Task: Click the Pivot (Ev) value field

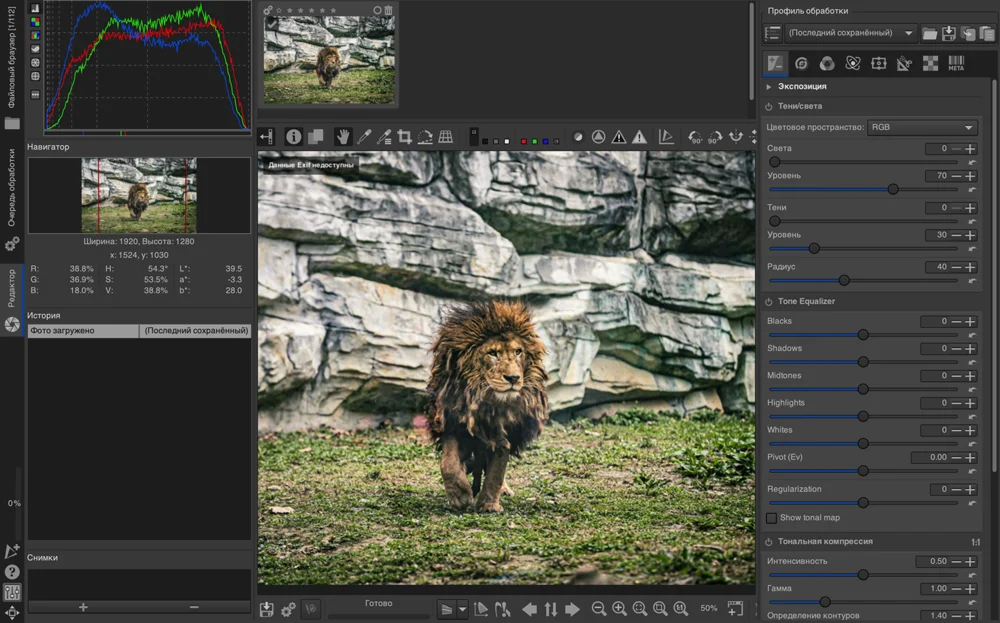Action: 930,457
